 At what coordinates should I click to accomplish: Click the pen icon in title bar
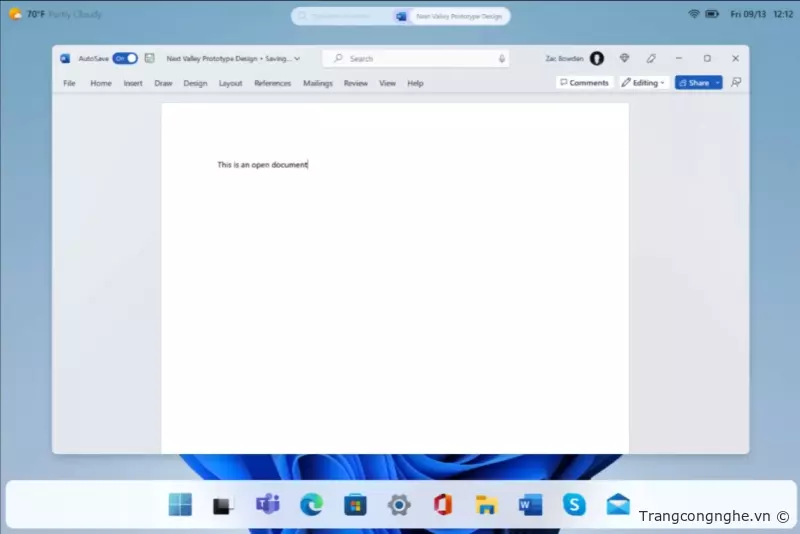click(x=652, y=59)
